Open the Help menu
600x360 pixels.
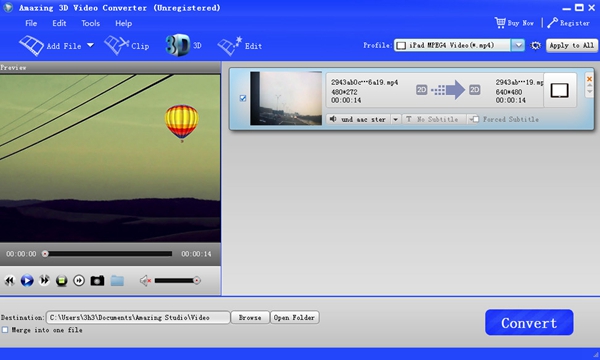pyautogui.click(x=124, y=23)
